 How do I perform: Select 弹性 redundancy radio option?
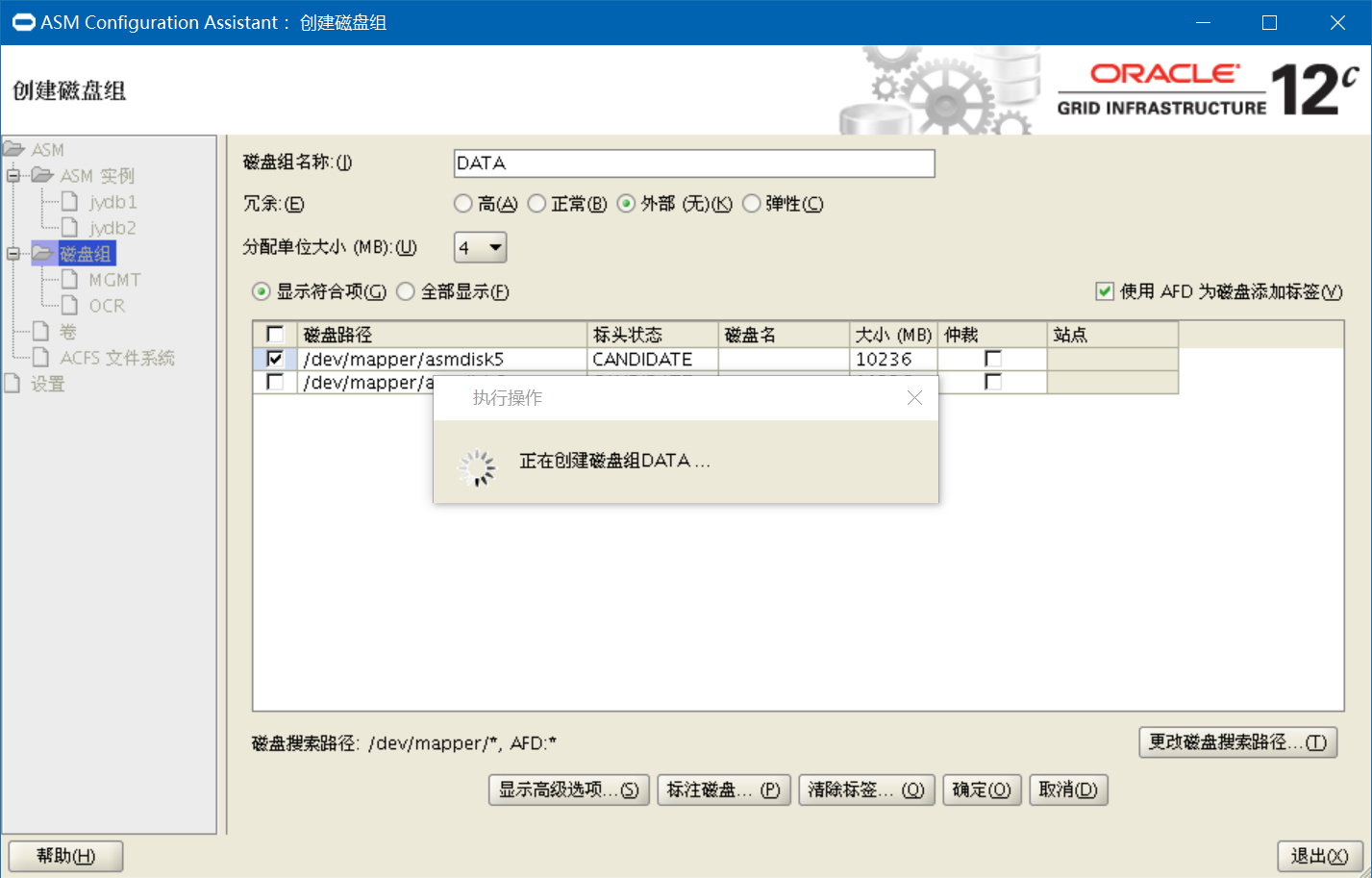pos(752,204)
